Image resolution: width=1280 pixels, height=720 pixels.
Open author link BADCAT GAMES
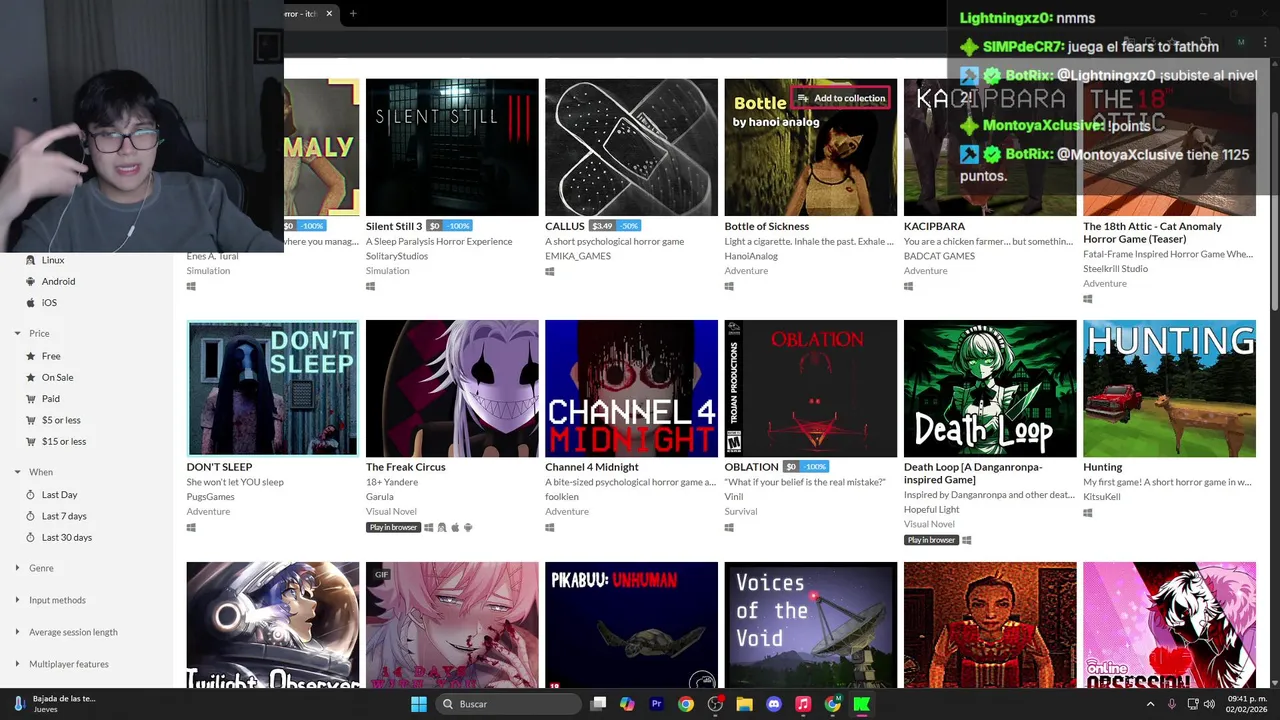[x=939, y=256]
